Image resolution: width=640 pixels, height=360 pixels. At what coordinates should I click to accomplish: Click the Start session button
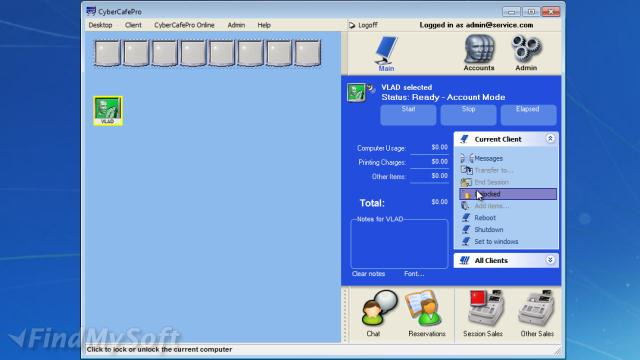click(x=408, y=115)
